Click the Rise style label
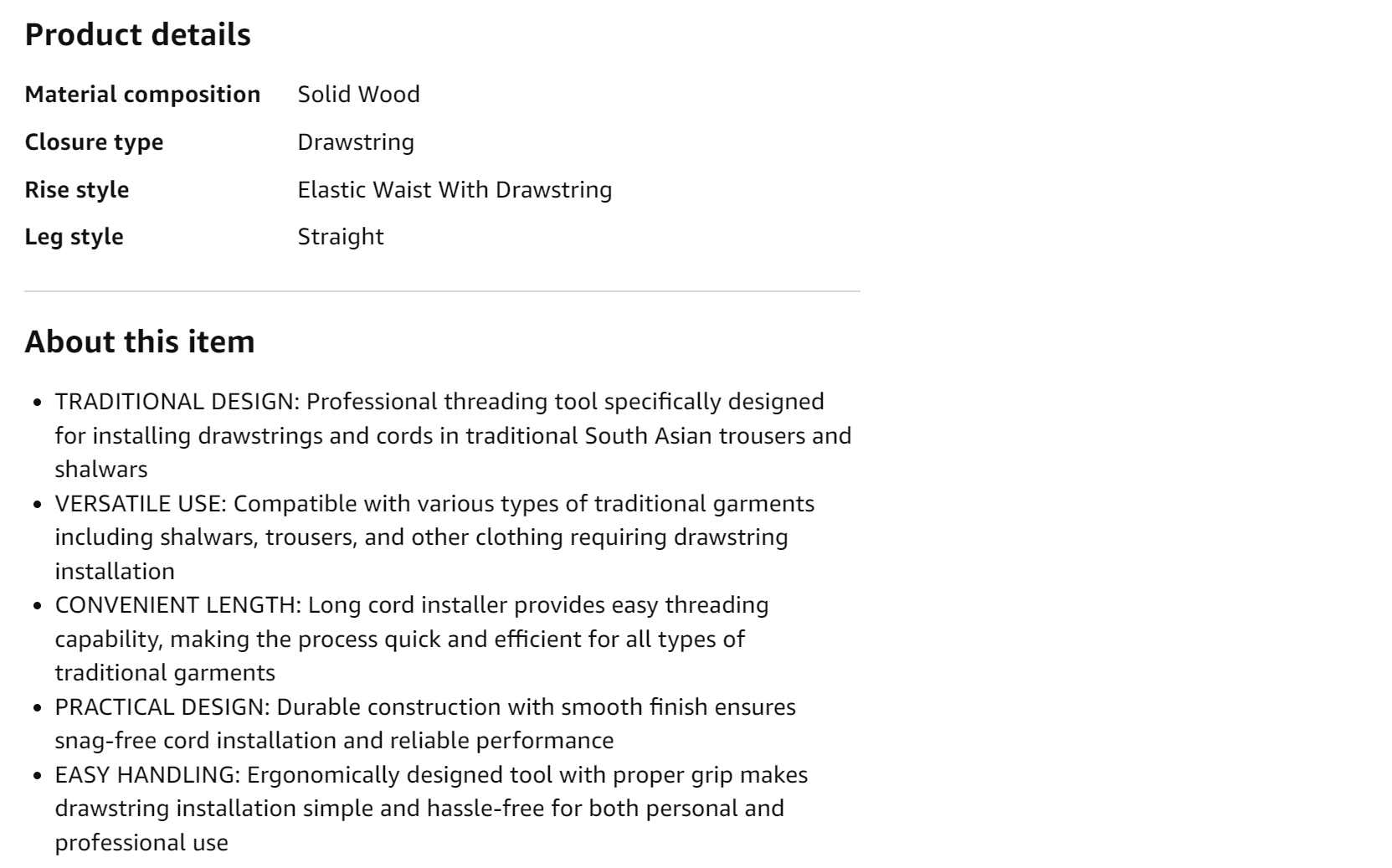Image resolution: width=1392 pixels, height=868 pixels. click(77, 190)
